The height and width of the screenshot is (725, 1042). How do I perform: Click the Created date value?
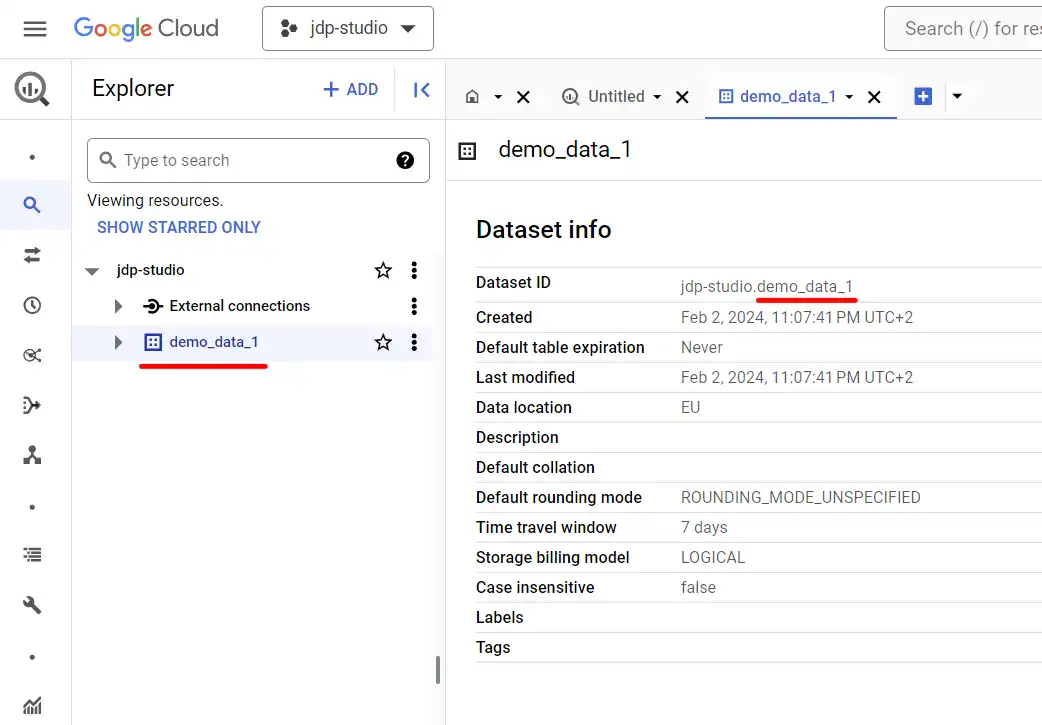pos(797,318)
